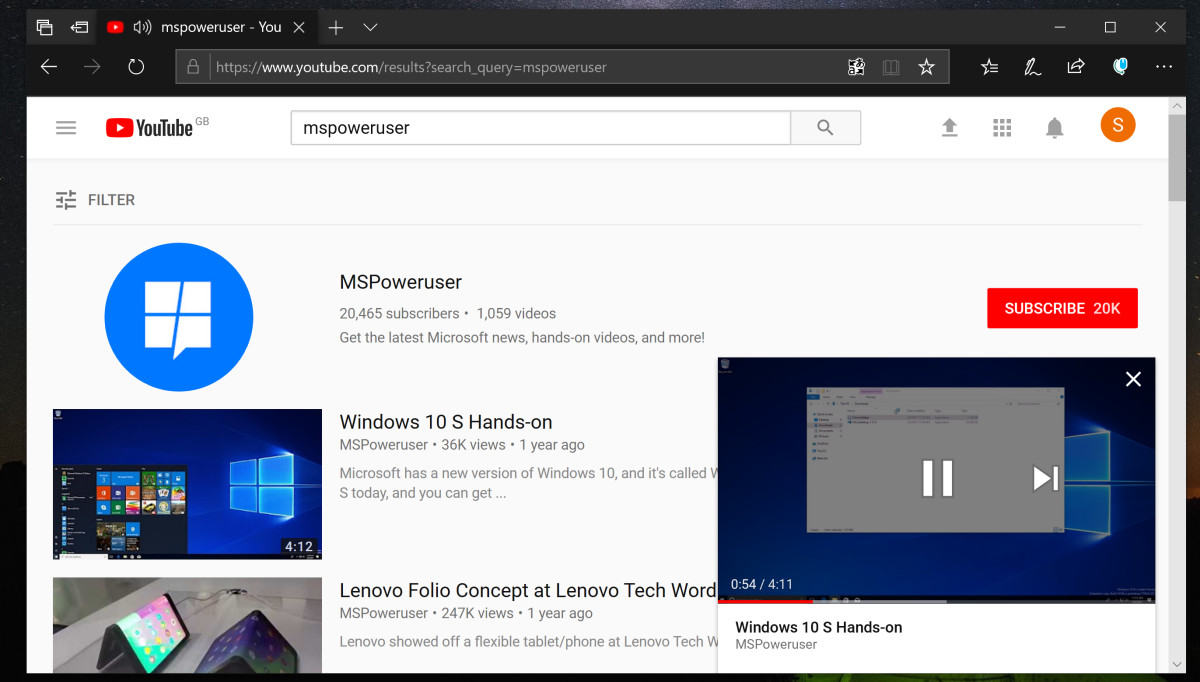Seek using the miniplayer progress bar
Image resolution: width=1200 pixels, height=682 pixels.
tap(936, 601)
